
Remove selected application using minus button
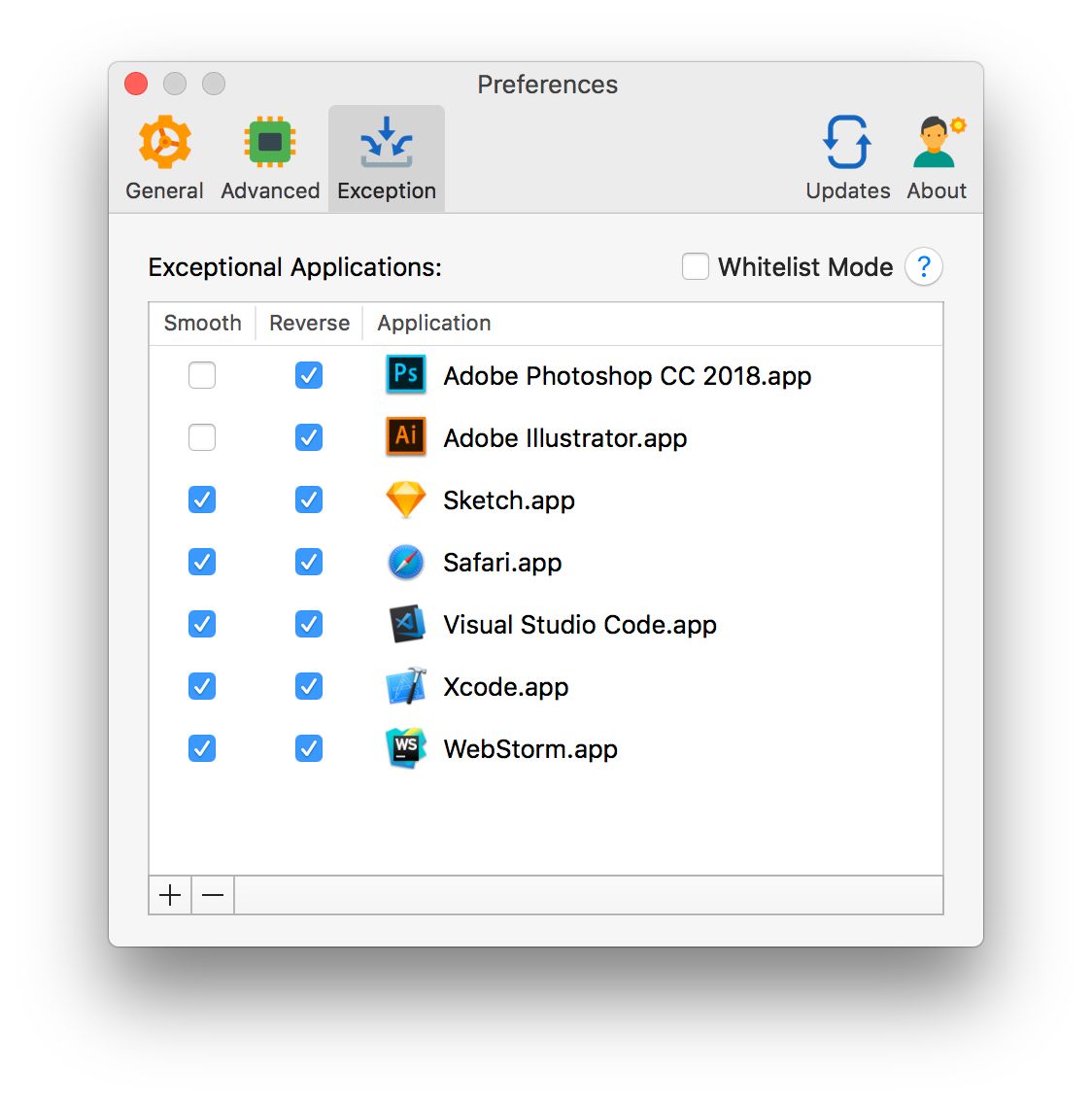(212, 894)
